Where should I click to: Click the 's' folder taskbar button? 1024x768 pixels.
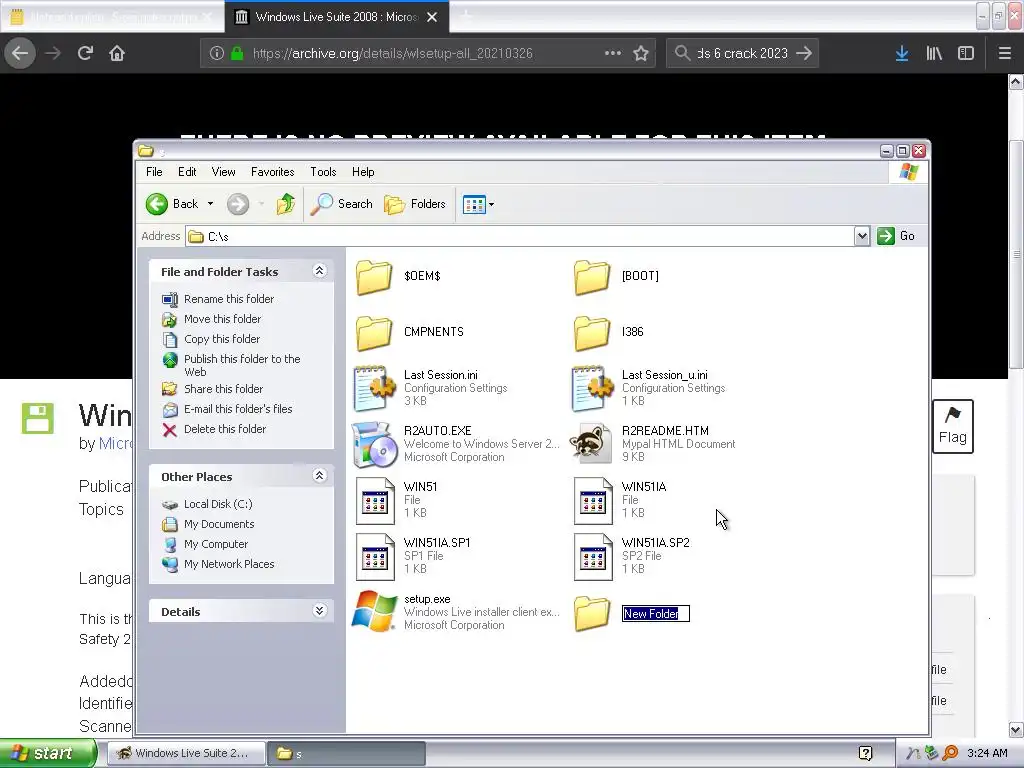click(347, 754)
